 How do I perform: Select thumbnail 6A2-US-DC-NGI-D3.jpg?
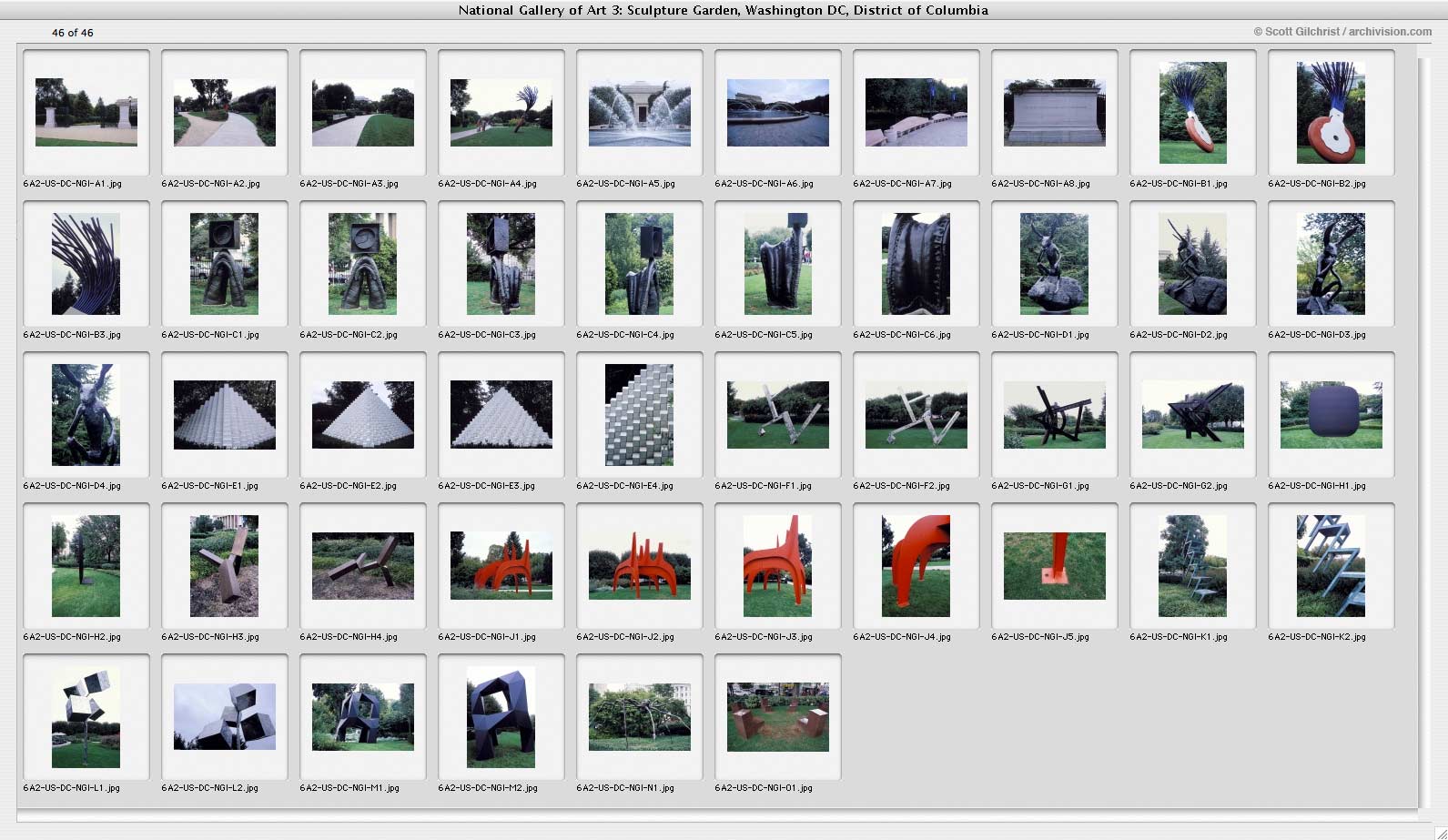point(1332,264)
